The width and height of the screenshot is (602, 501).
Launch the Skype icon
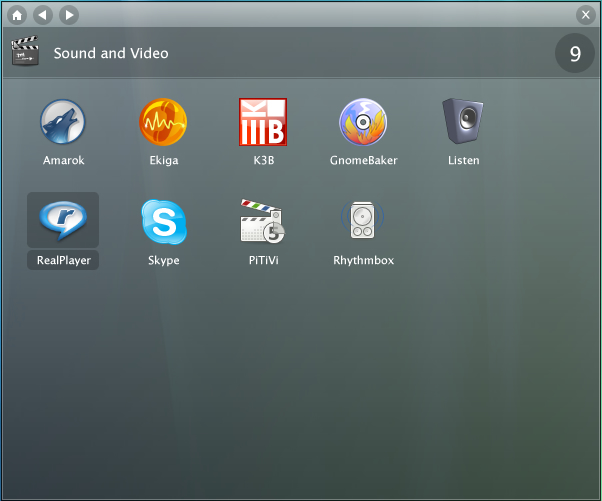coord(164,222)
